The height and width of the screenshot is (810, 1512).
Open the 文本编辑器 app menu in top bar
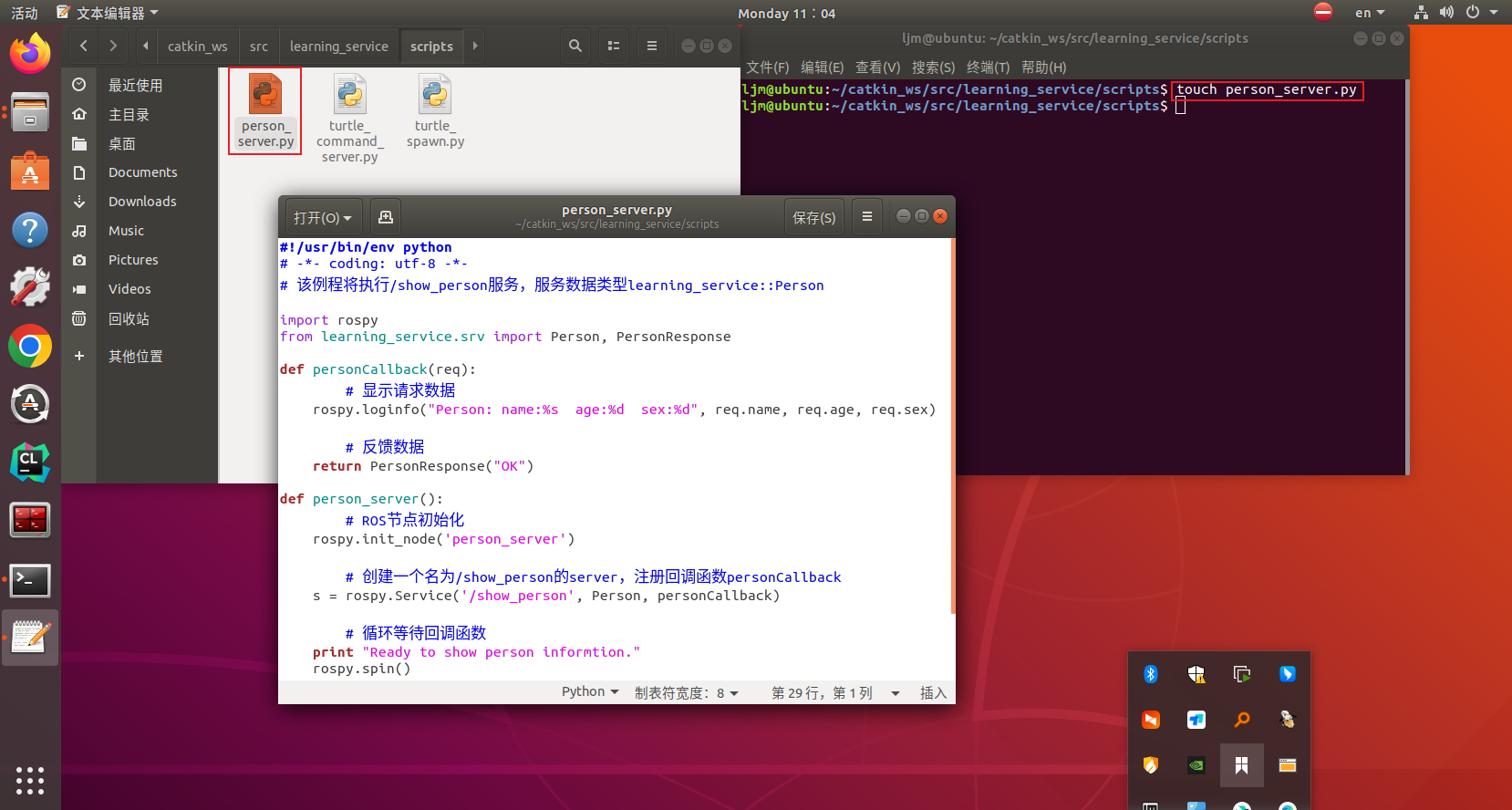107,13
